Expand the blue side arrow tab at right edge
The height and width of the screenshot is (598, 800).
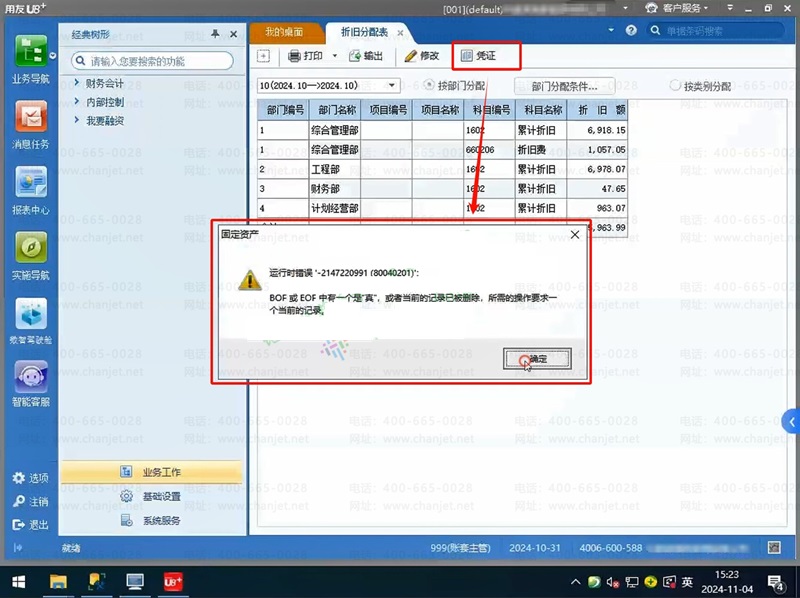tap(791, 421)
